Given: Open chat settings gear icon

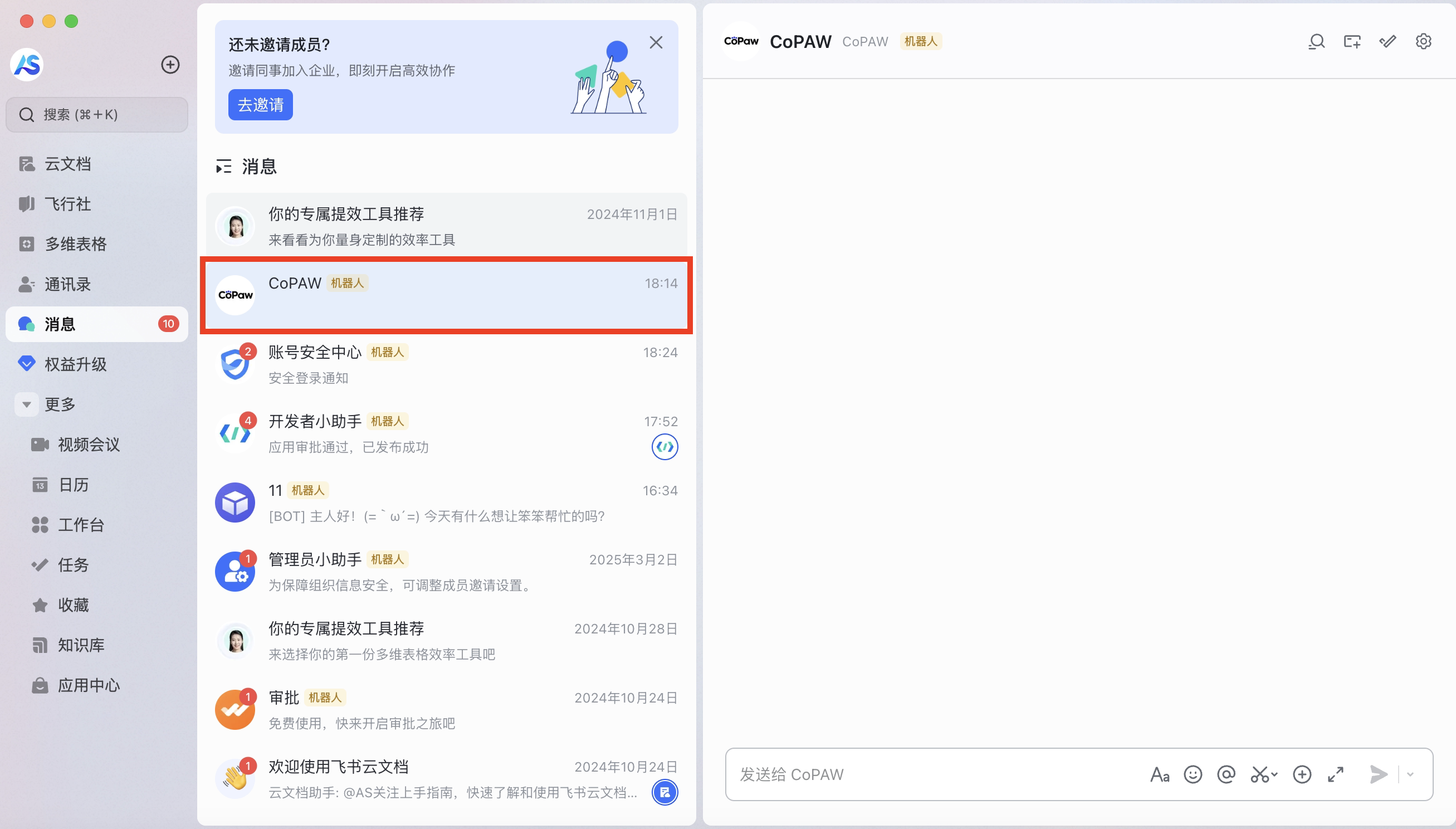Looking at the screenshot, I should 1423,42.
